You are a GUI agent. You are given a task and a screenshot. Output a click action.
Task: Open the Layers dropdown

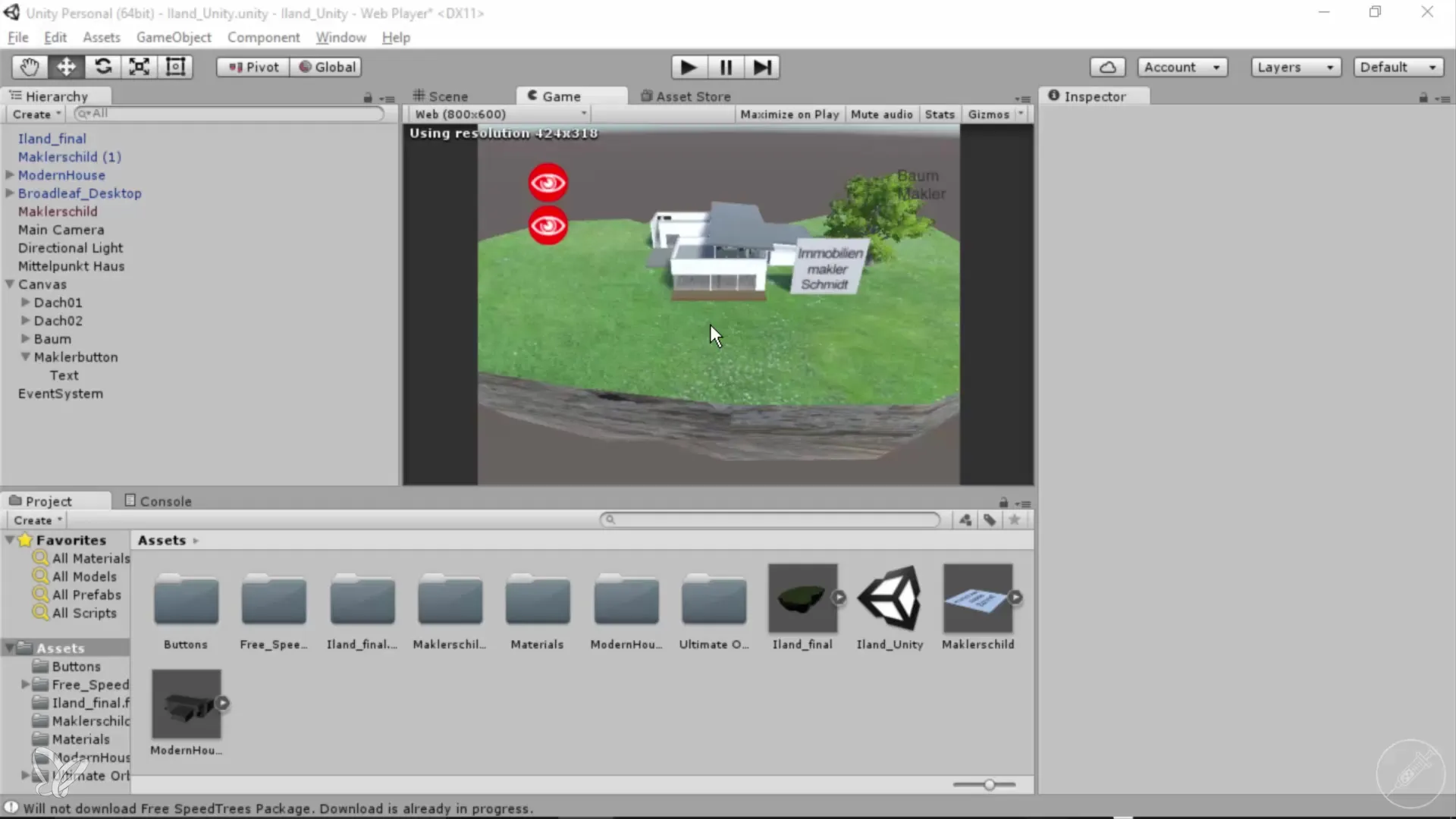coord(1296,67)
